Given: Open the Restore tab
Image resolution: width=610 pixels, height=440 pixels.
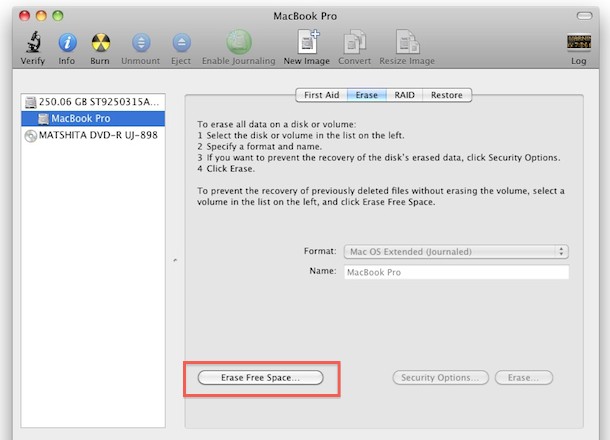Looking at the screenshot, I should 447,95.
